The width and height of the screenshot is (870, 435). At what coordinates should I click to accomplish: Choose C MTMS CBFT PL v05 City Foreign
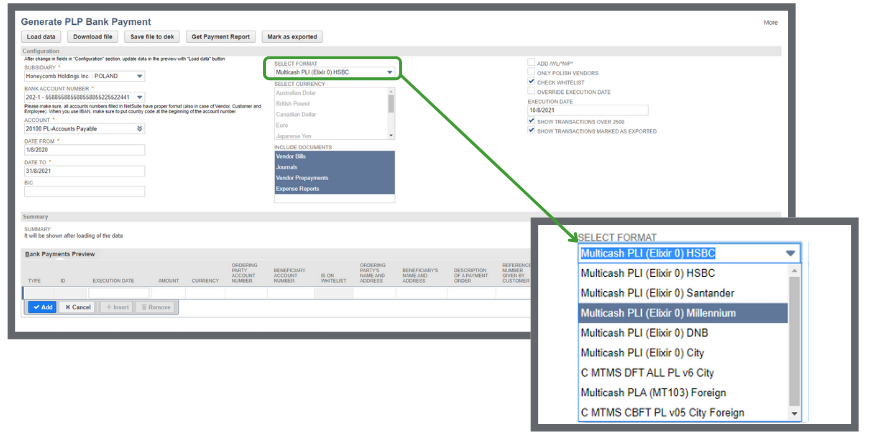click(683, 413)
